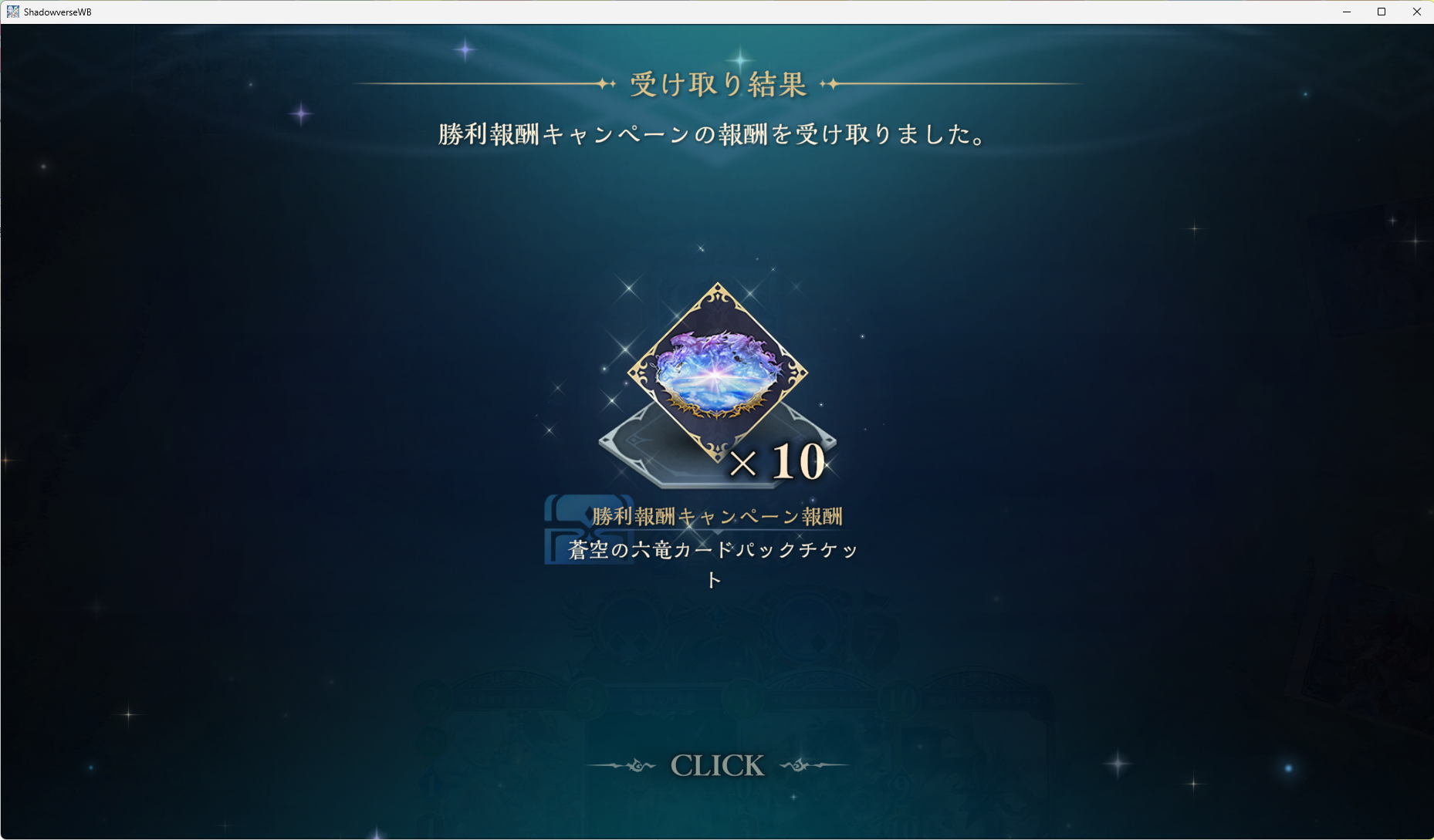Screen dimensions: 1434x840
Task: Click the faint blue emblem behind the reward label
Action: [x=588, y=529]
